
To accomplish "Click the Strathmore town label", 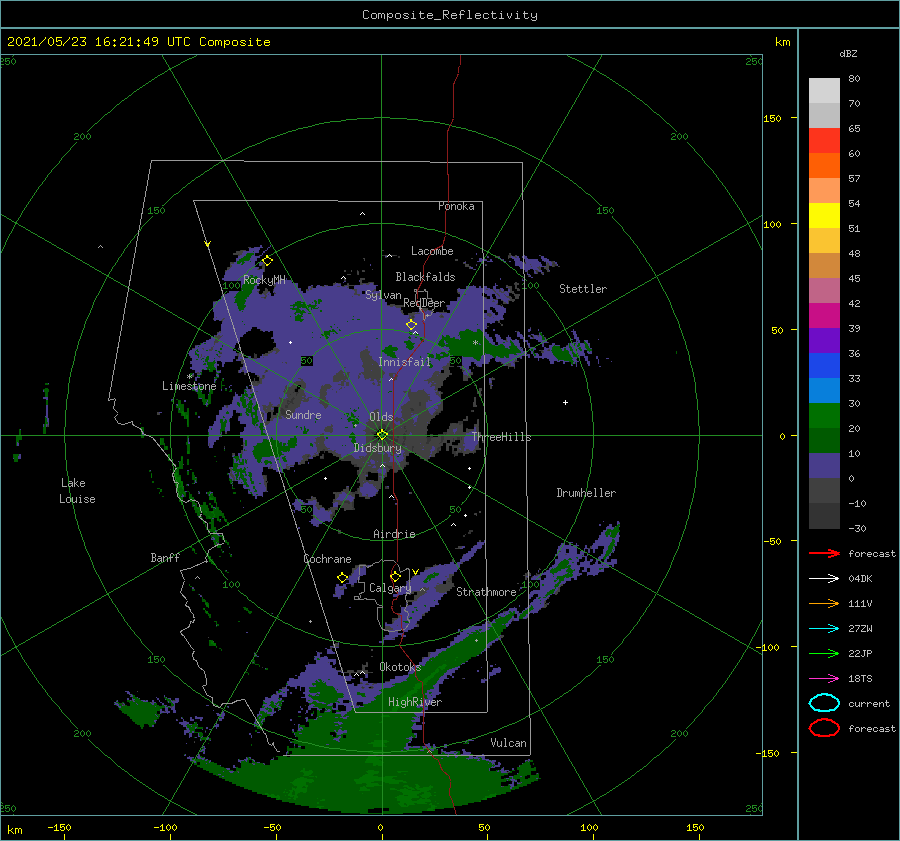I will pyautogui.click(x=486, y=592).
